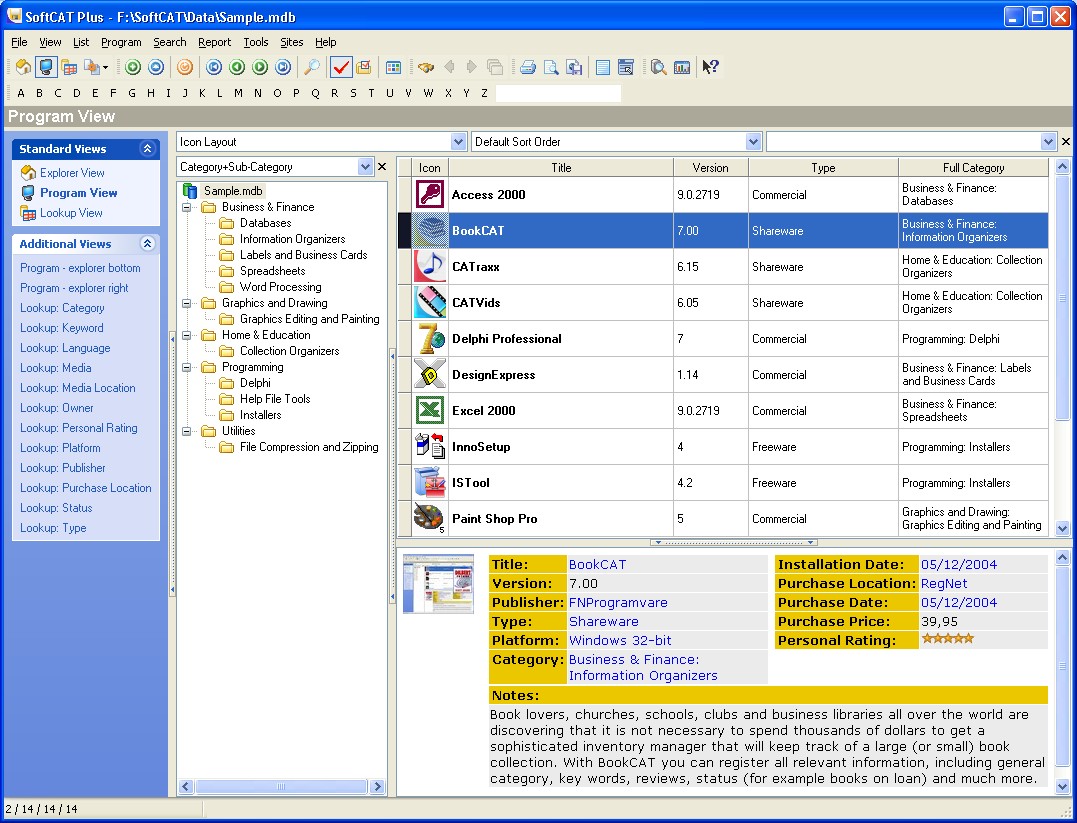
Task: Open Lookup: Personal Rating view
Action: pyautogui.click(x=78, y=428)
